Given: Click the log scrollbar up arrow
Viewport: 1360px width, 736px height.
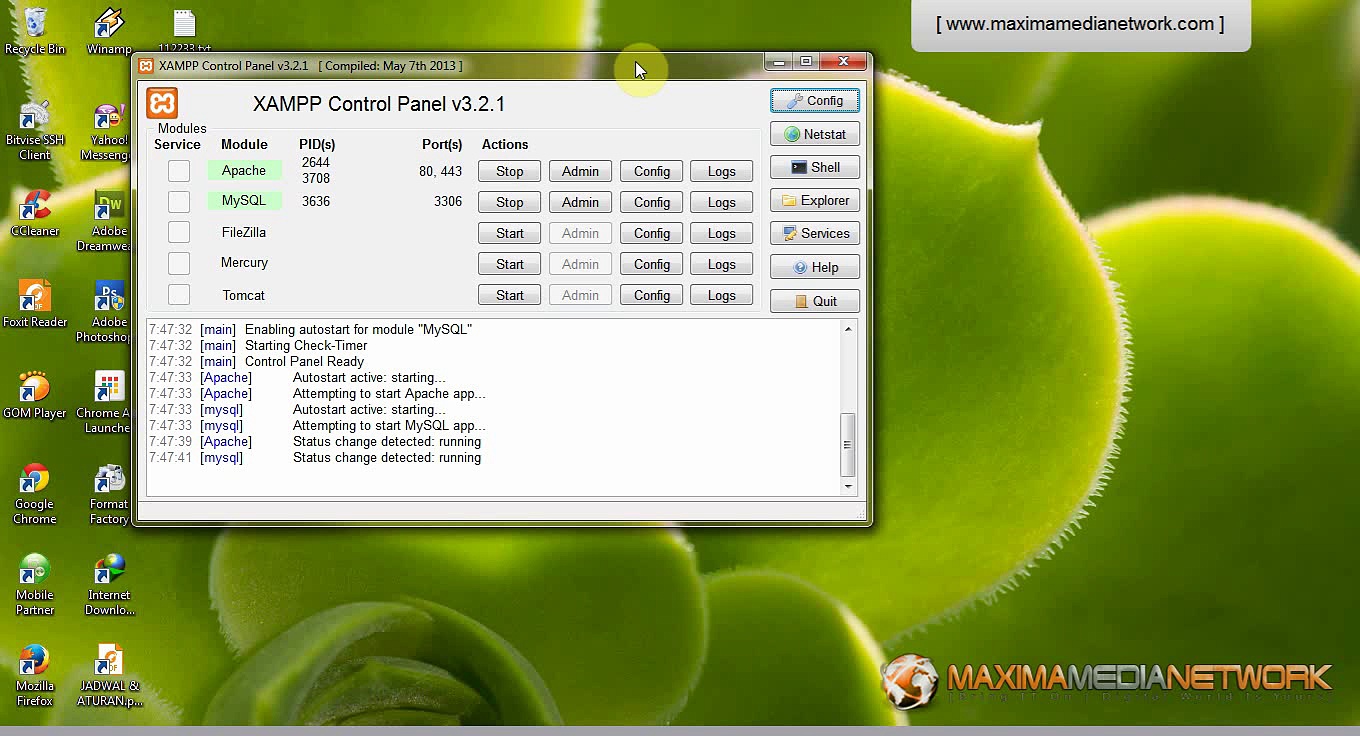Looking at the screenshot, I should (x=848, y=329).
